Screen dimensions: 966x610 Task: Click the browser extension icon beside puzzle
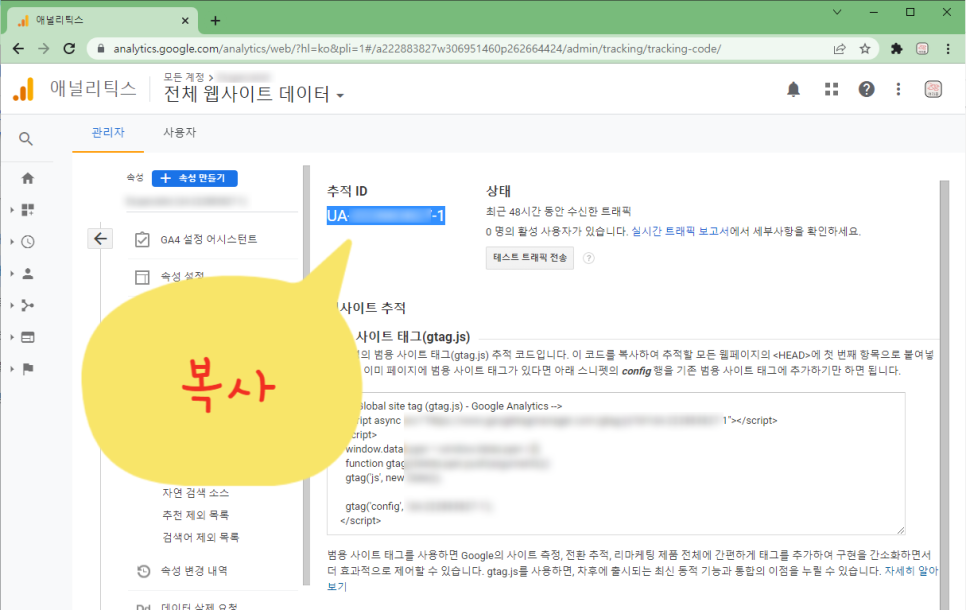pyautogui.click(x=922, y=49)
